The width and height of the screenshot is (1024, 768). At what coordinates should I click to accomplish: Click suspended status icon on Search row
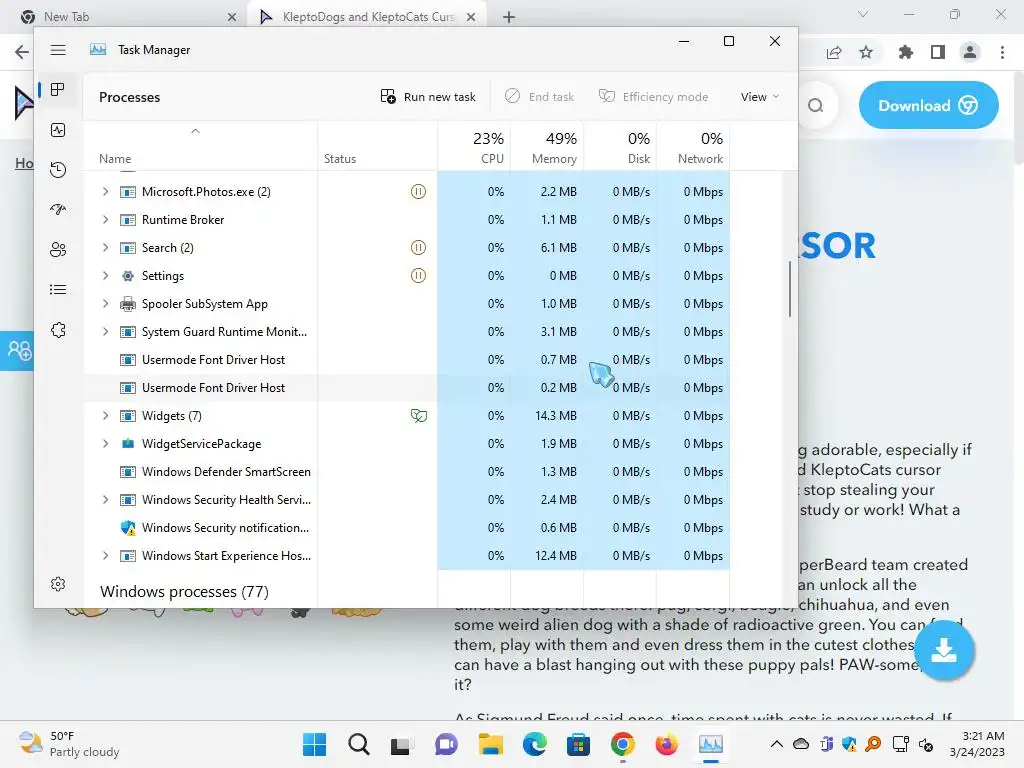tap(418, 248)
